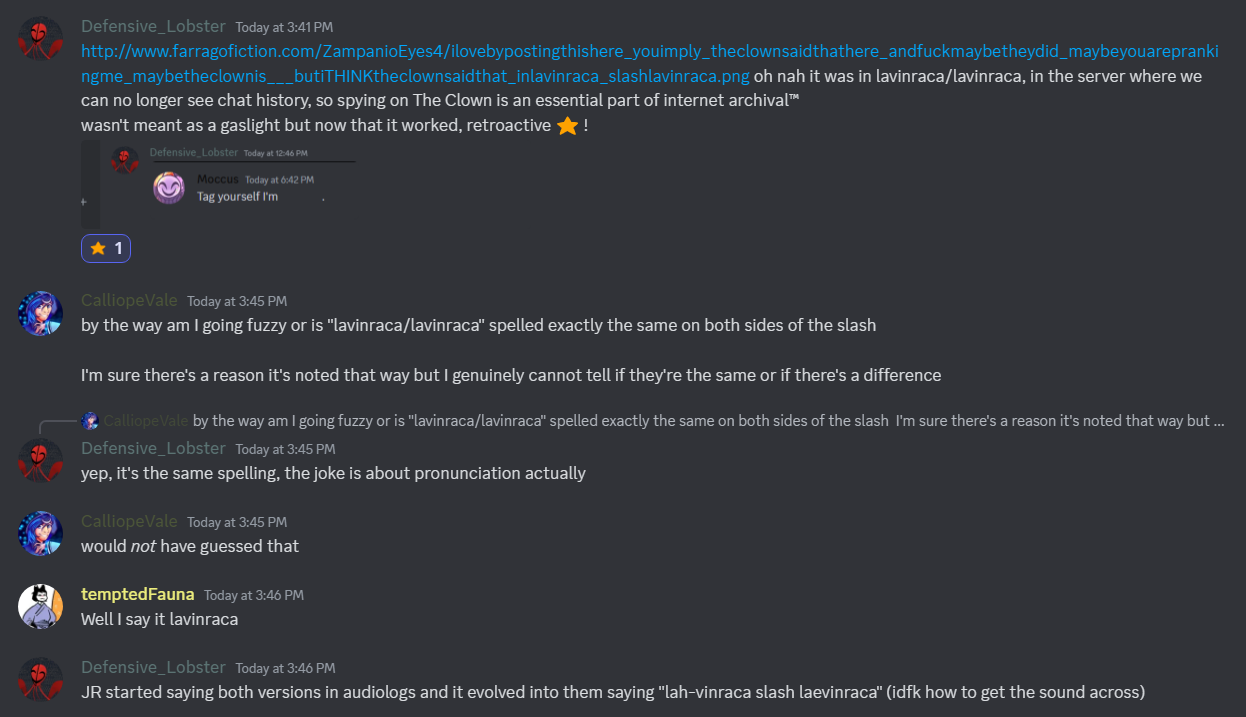Open CalliopeVale's avatar on the "going fuzzy" message

pyautogui.click(x=40, y=314)
